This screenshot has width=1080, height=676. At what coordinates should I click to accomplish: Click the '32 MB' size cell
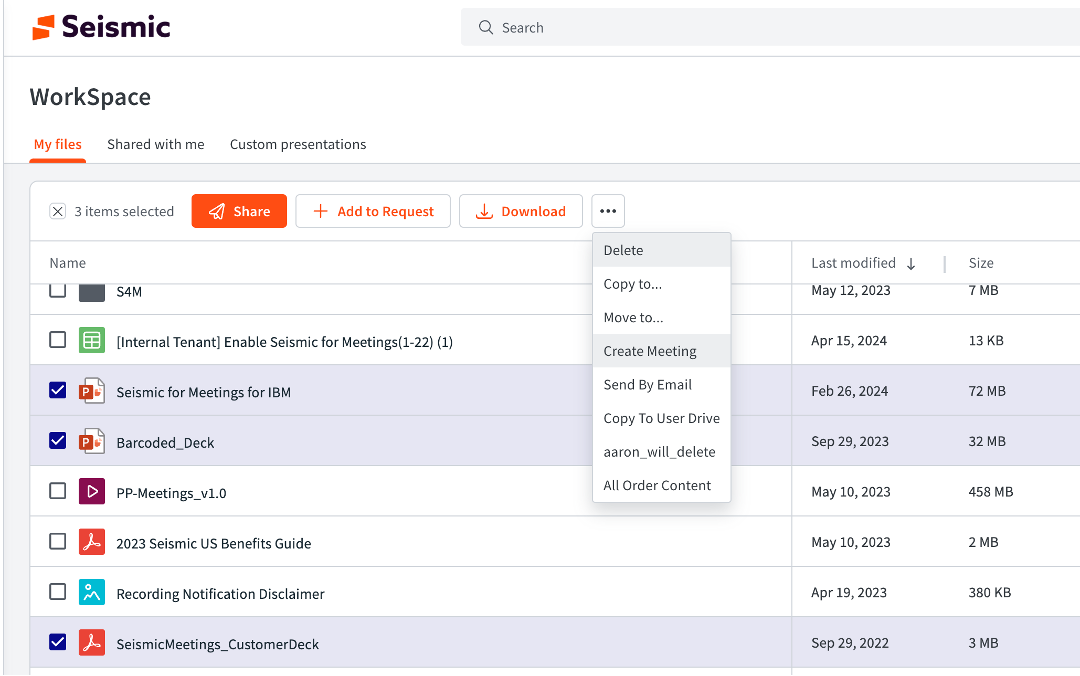[x=987, y=442]
